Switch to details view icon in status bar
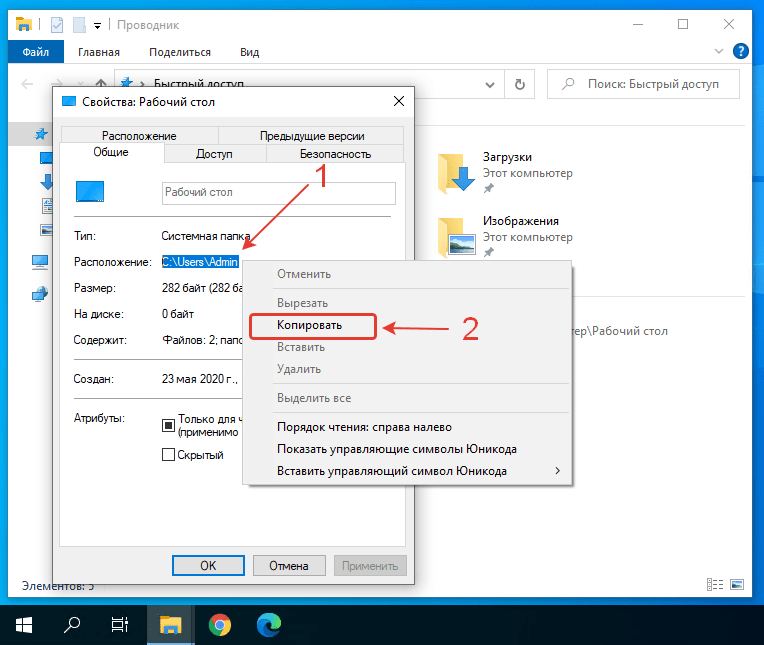 [715, 585]
